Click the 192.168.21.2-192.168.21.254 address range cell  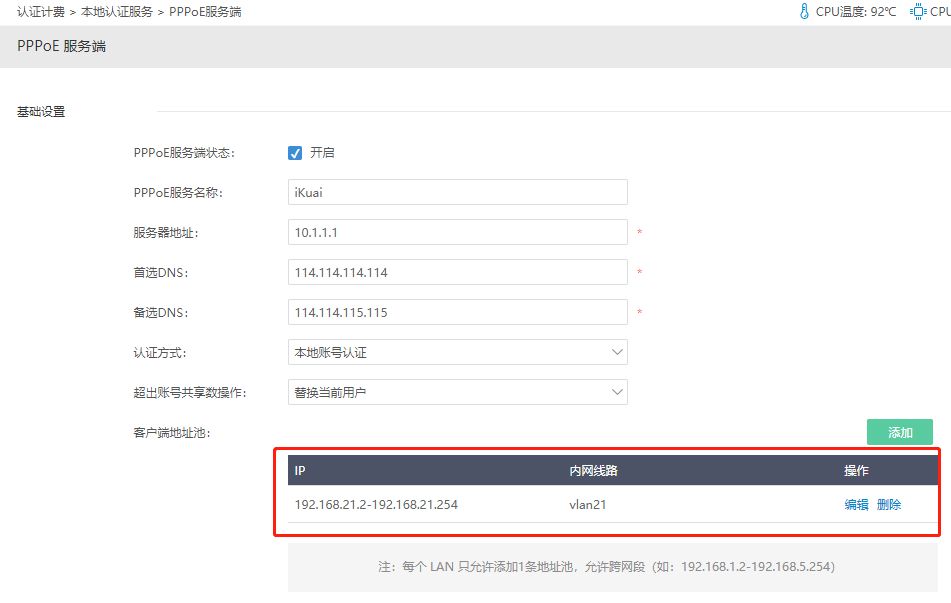click(376, 505)
